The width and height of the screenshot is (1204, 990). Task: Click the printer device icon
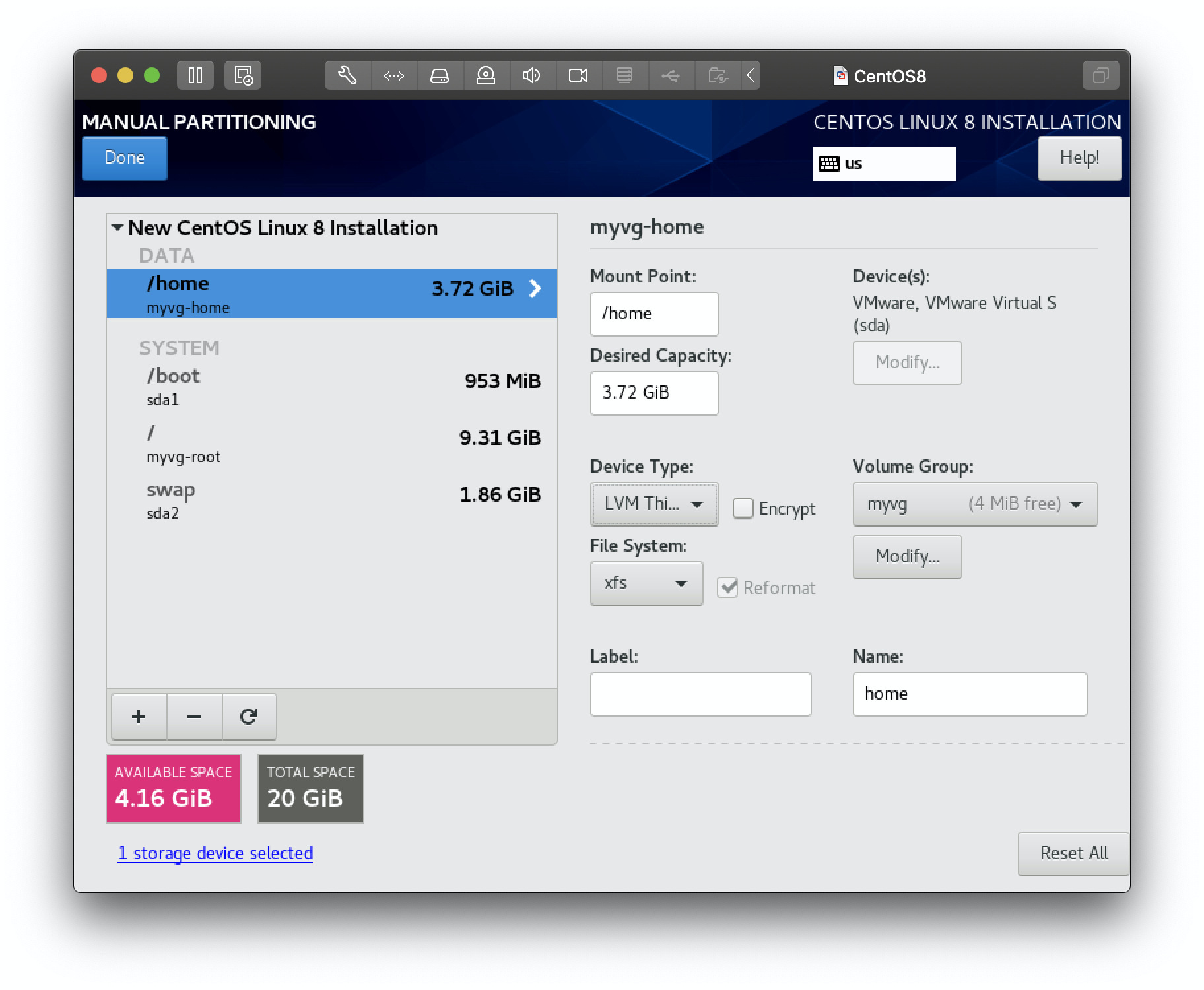pos(624,75)
